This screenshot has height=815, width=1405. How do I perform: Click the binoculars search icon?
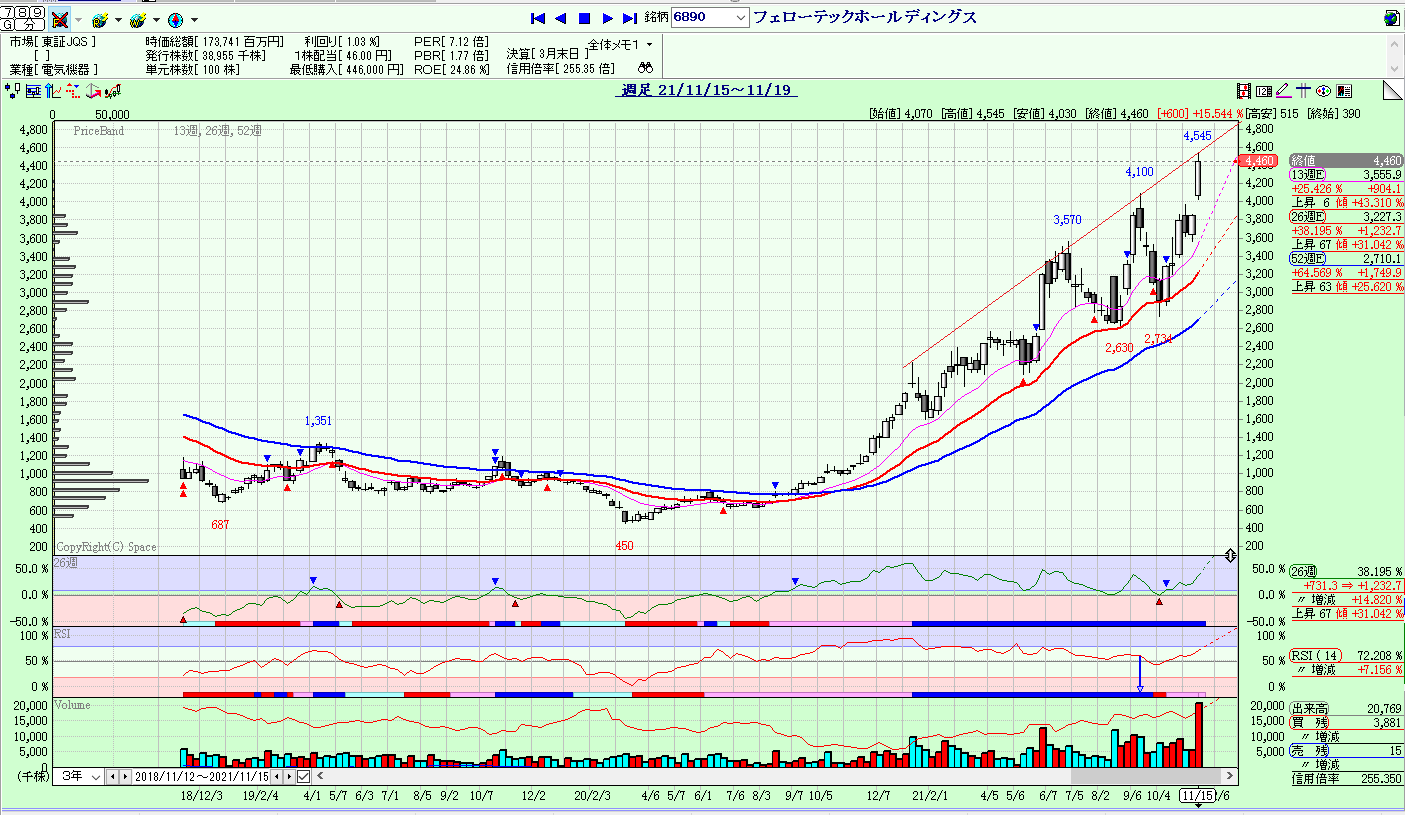pos(646,69)
